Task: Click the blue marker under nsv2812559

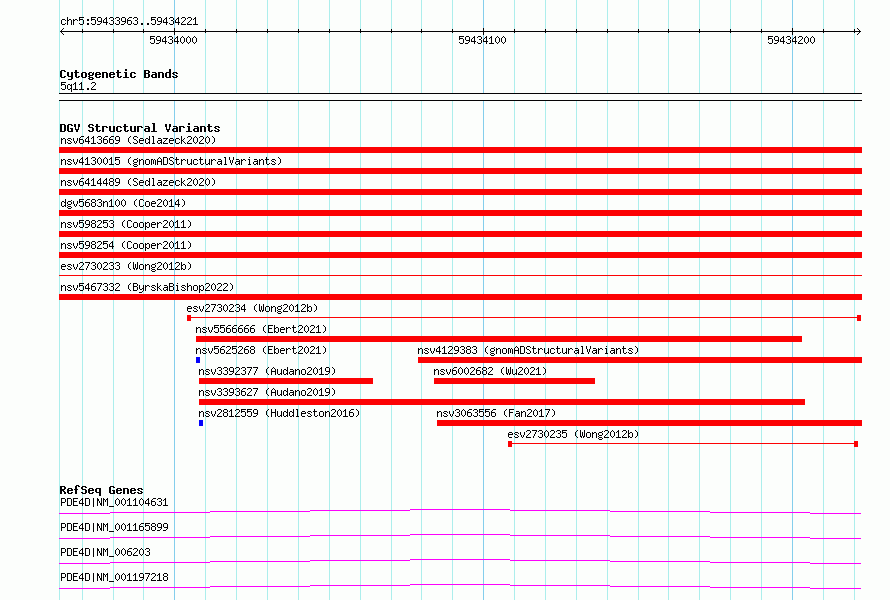Action: (x=201, y=423)
